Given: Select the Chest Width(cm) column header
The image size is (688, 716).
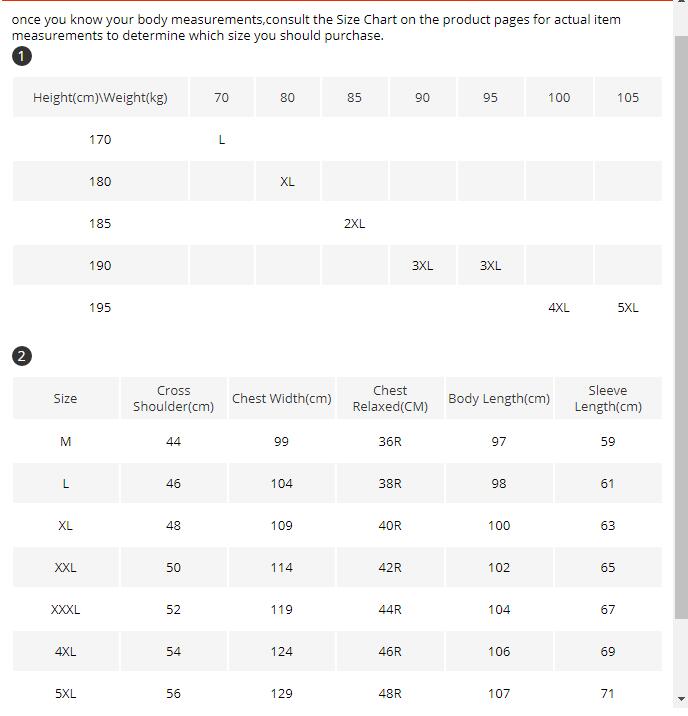Looking at the screenshot, I should 281,398.
